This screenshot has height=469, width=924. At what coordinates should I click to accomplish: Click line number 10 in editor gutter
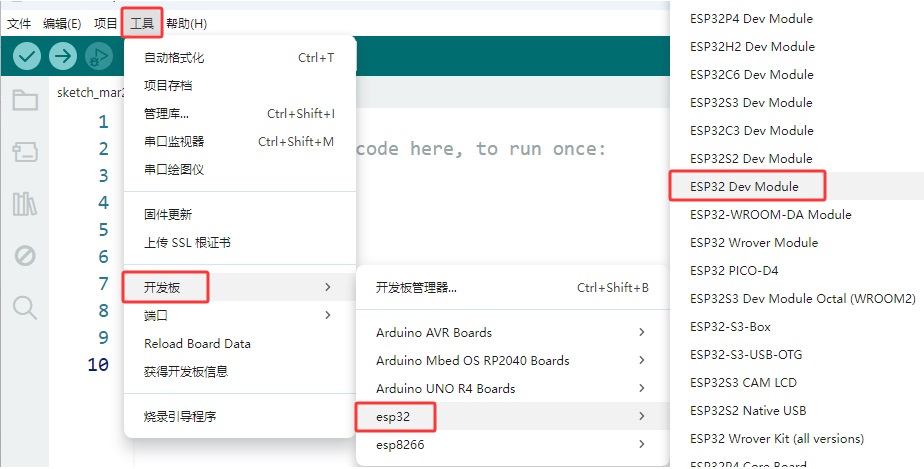[x=98, y=365]
